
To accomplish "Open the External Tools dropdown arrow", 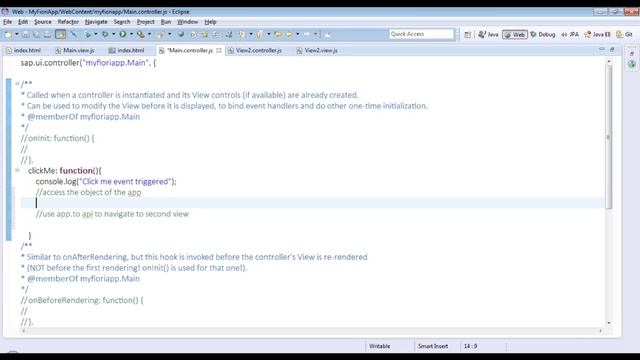I will tap(149, 35).
